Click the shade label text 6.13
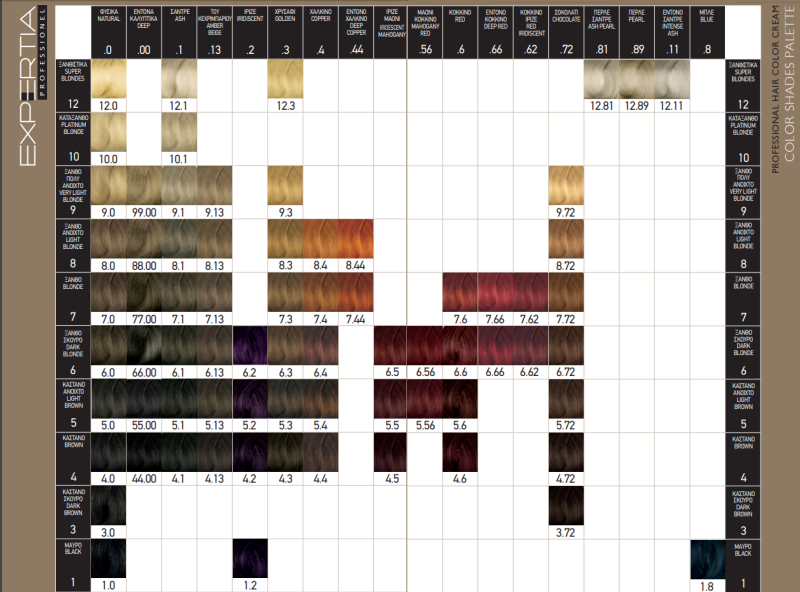This screenshot has width=800, height=592. click(x=214, y=373)
